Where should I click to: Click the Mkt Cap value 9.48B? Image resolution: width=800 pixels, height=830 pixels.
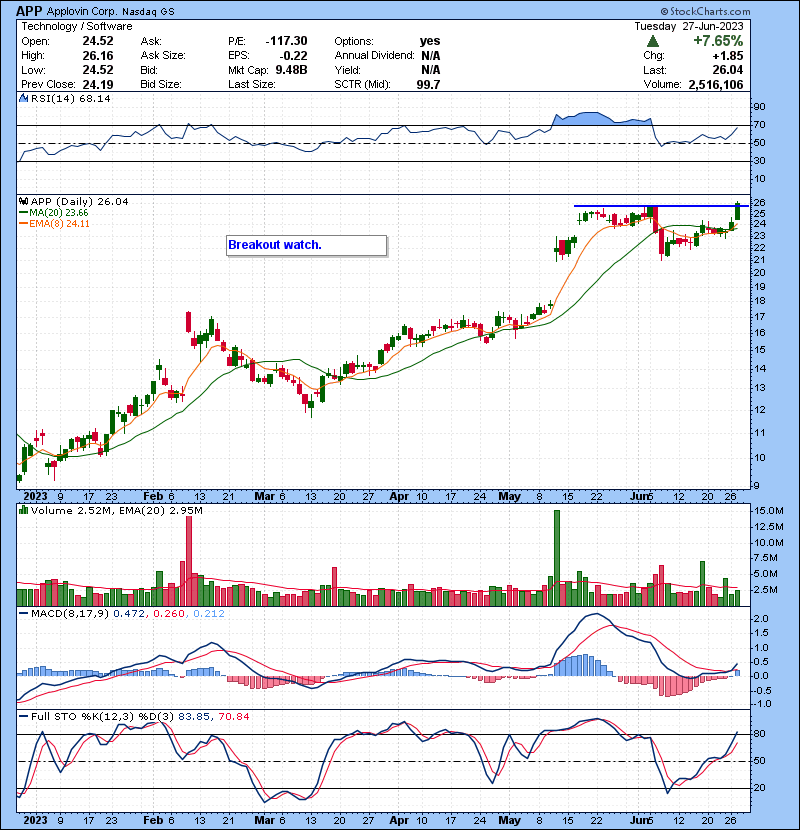(x=291, y=70)
